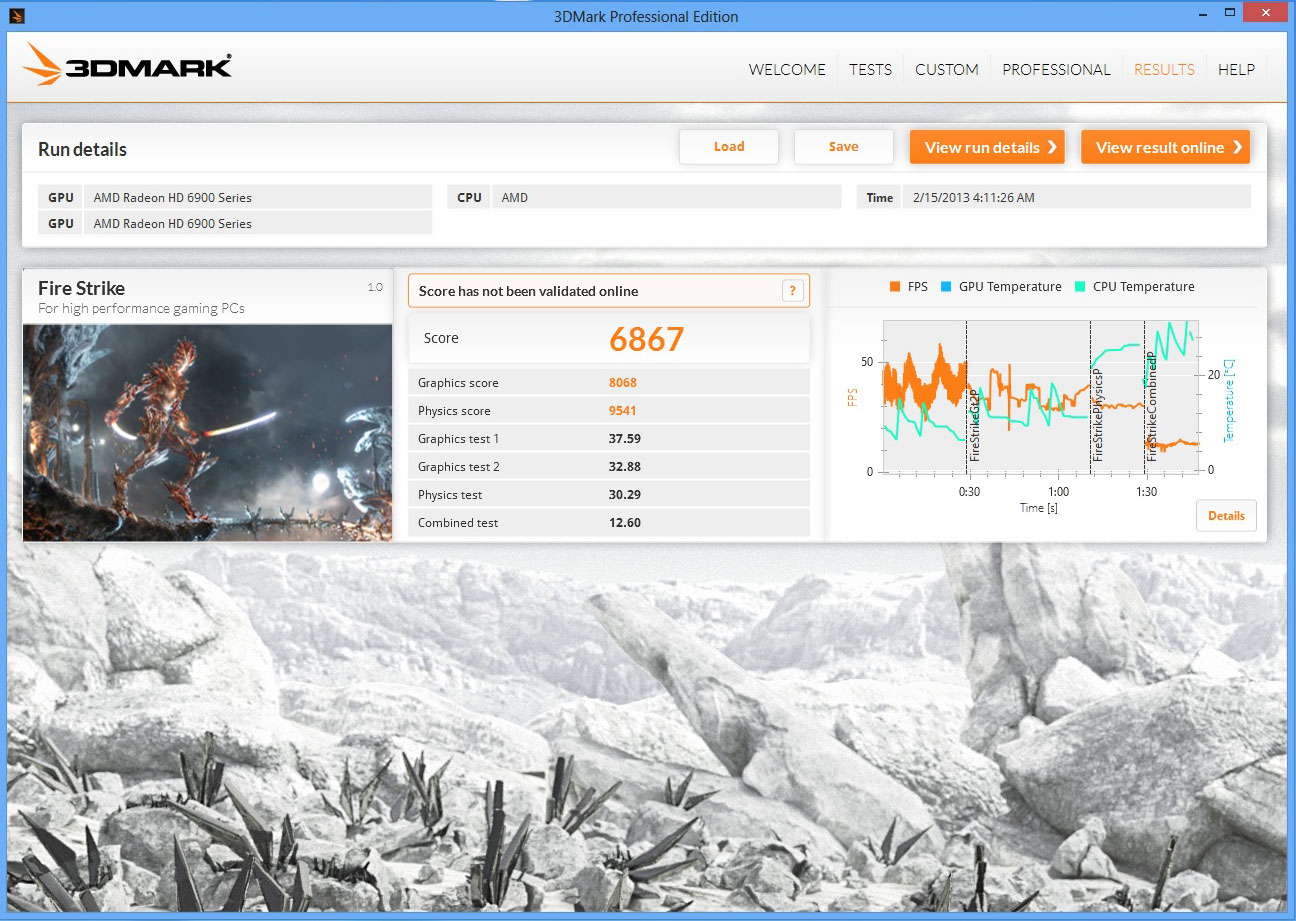Viewport: 1296px width, 921px height.
Task: Click the second GPU AMD Radeon HD 6900 field
Action: point(258,223)
